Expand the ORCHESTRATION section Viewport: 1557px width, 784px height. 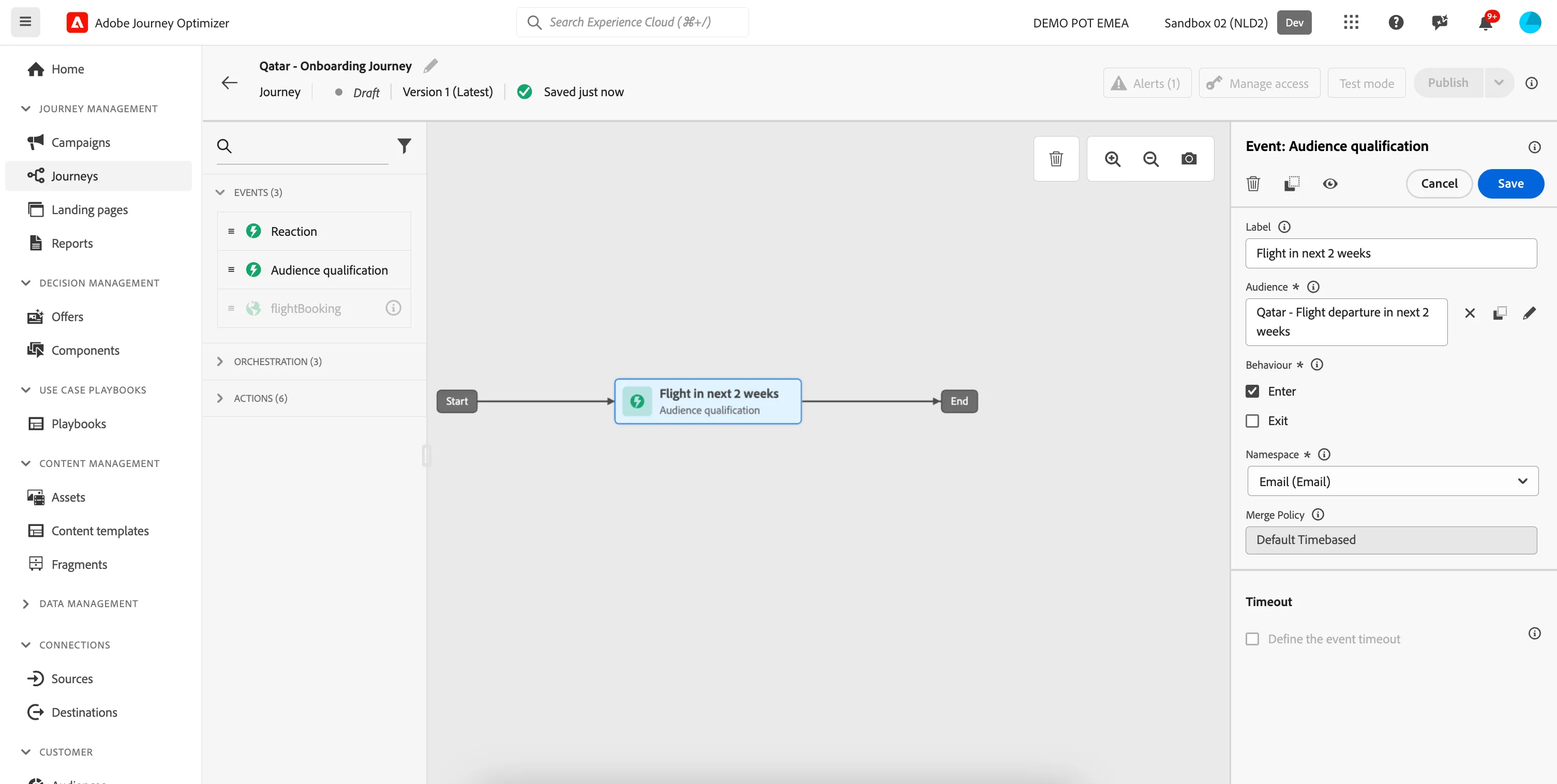(220, 361)
